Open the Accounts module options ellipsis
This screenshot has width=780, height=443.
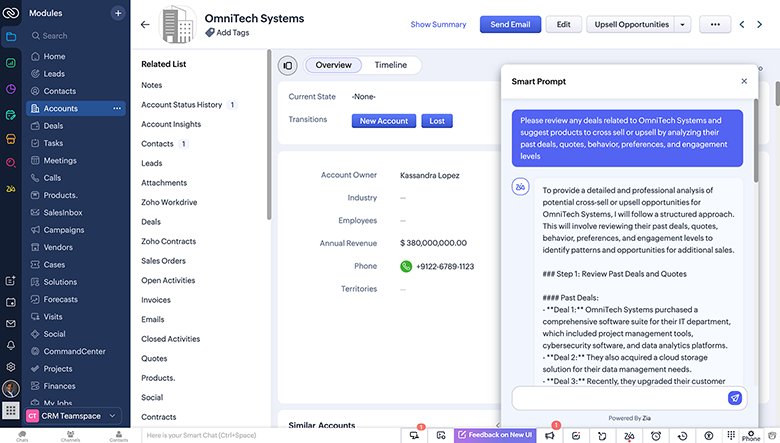pyautogui.click(x=117, y=108)
